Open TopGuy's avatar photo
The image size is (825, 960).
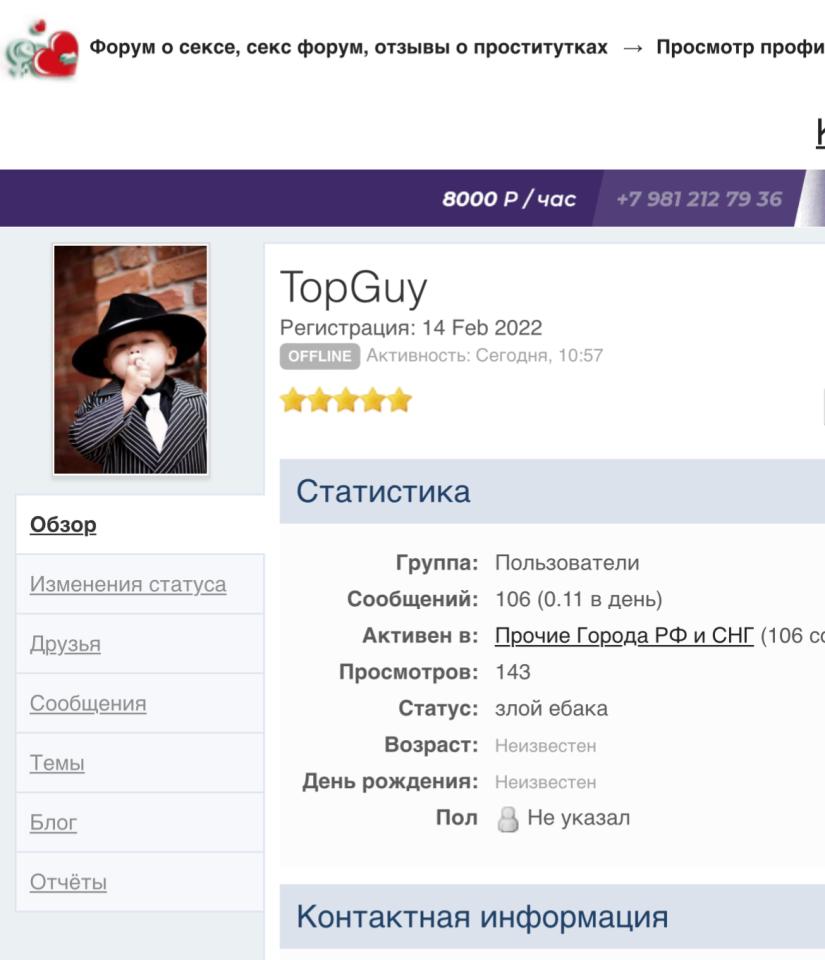pos(130,359)
